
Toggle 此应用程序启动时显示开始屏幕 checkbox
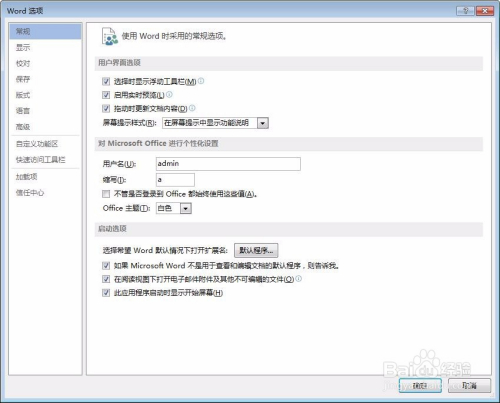click(x=106, y=293)
